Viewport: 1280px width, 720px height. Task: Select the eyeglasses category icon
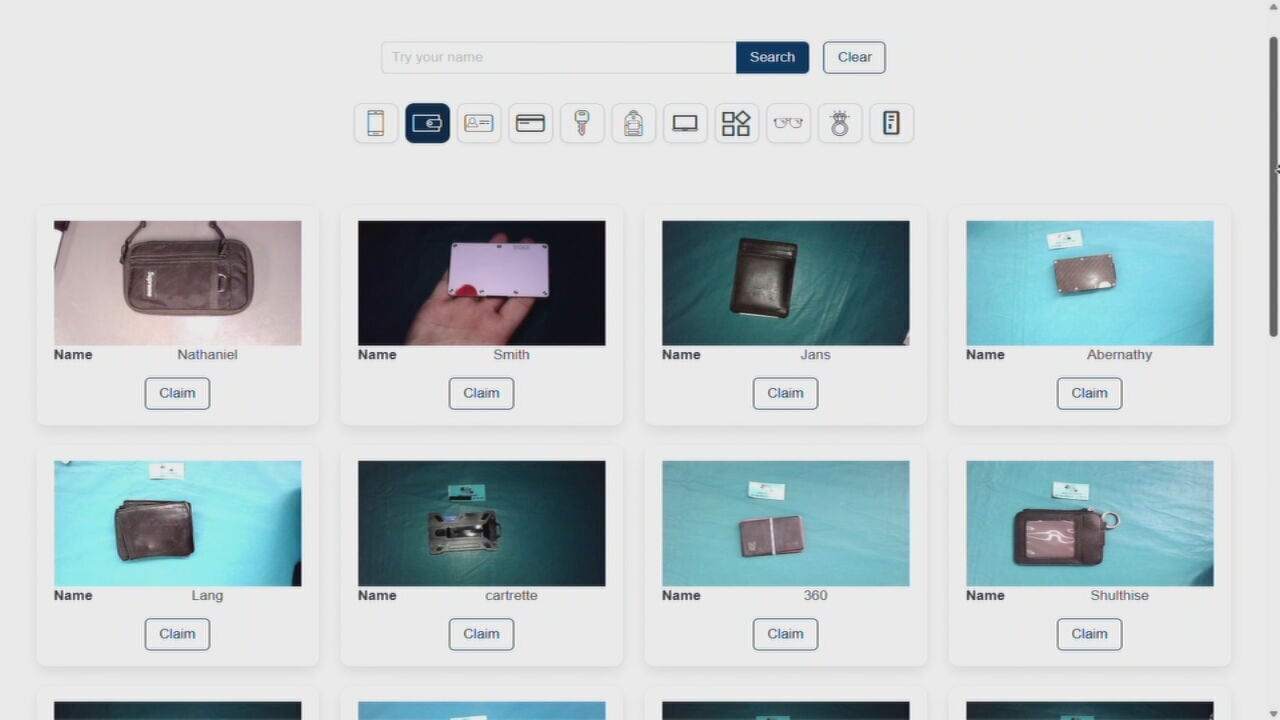[x=788, y=123]
